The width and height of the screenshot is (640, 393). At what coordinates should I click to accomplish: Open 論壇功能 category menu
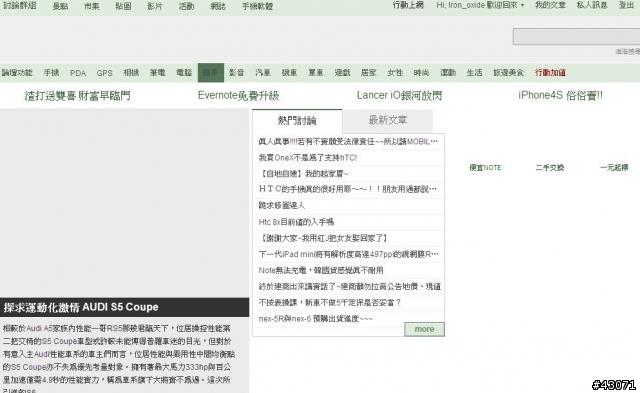pos(17,73)
